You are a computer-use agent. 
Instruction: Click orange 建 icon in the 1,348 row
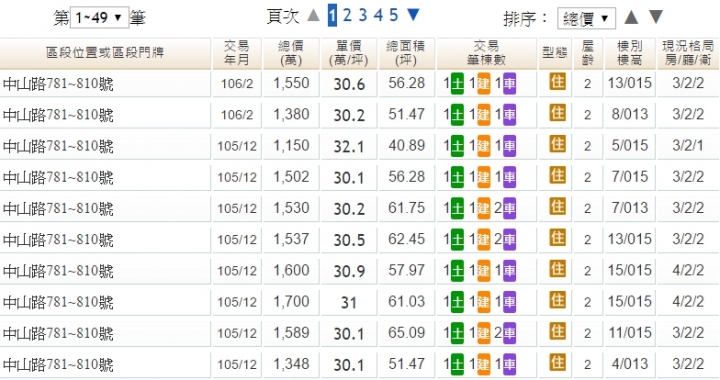(484, 364)
